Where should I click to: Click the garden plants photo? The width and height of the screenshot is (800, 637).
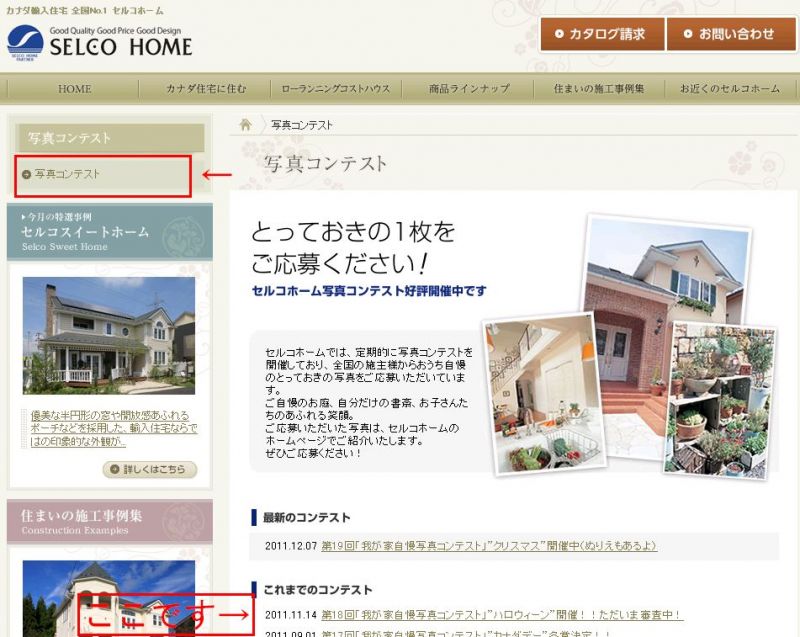[x=720, y=401]
